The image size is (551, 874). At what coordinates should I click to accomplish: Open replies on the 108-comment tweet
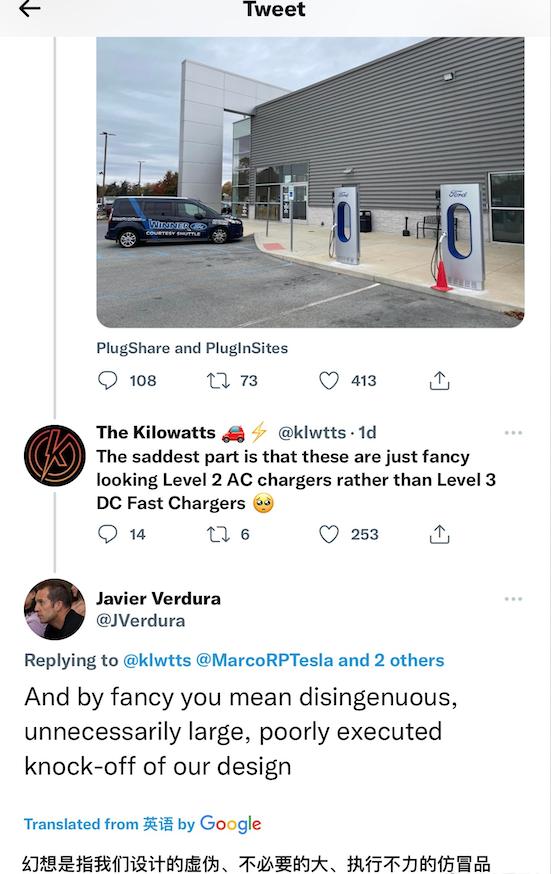108,381
